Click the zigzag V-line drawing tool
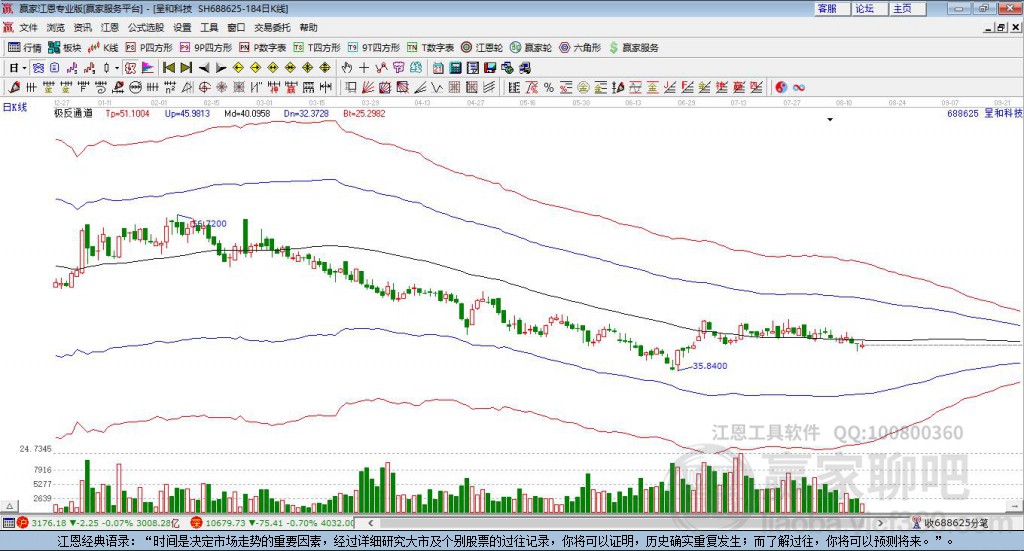This screenshot has height=551, width=1024. tap(438, 87)
